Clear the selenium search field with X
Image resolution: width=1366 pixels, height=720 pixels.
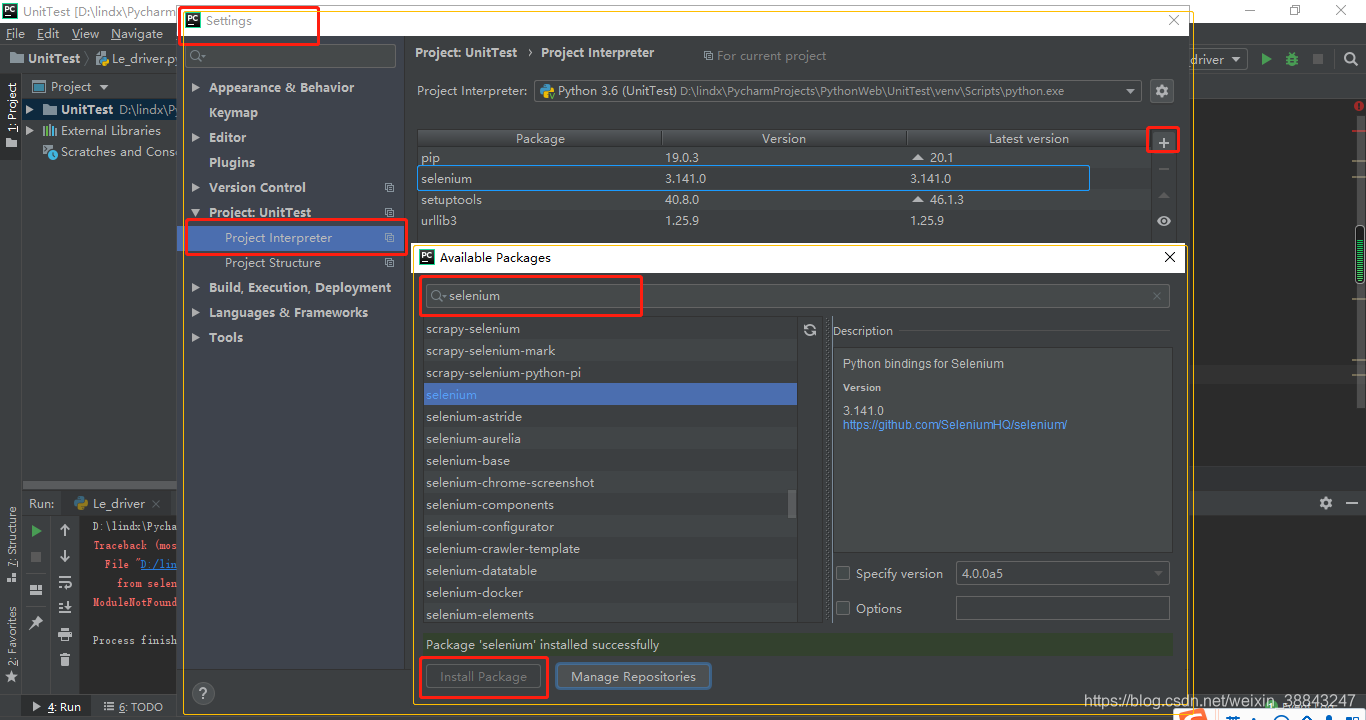1157,296
